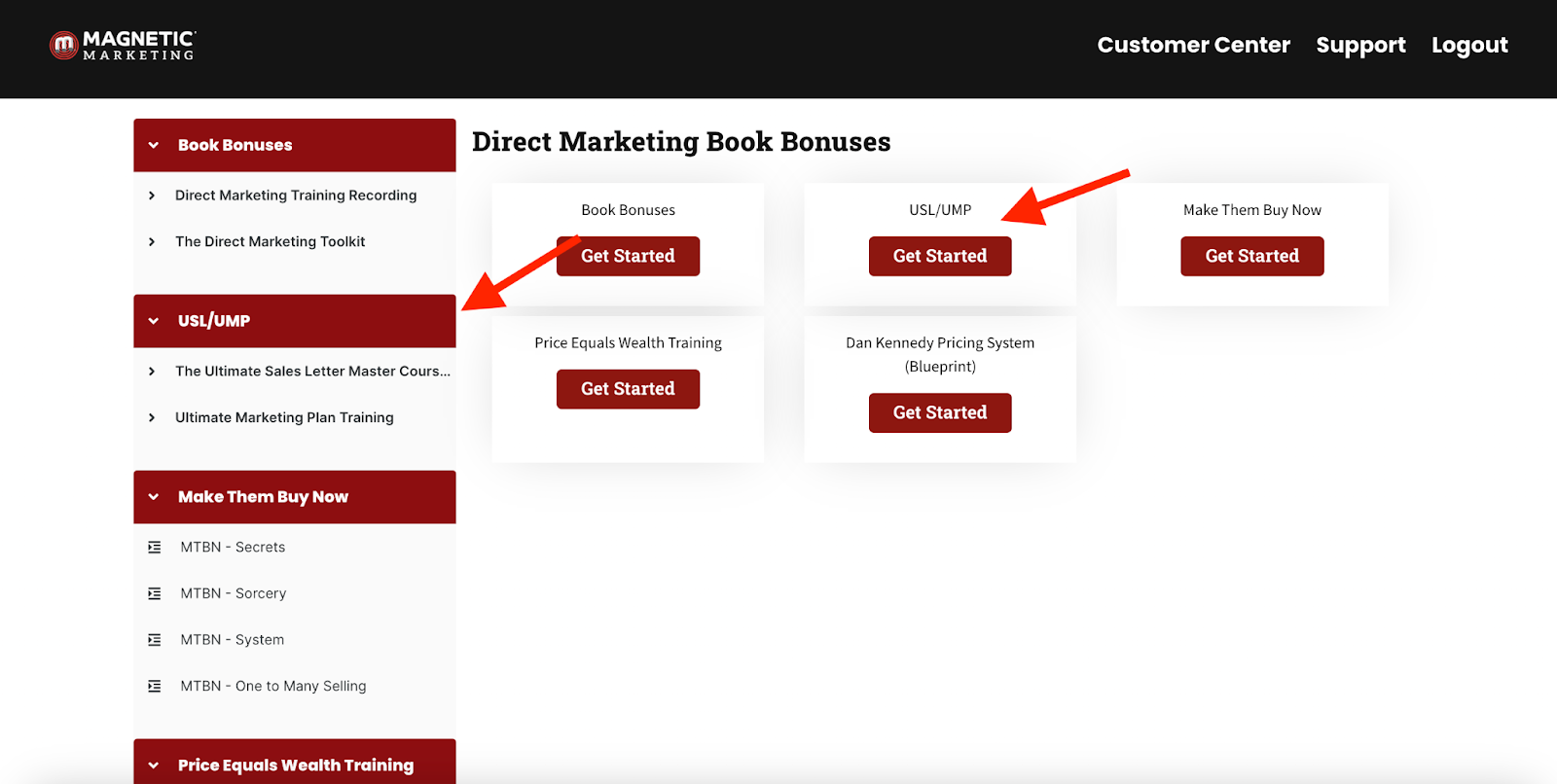Click the list icon beside MTBN - Sorcery

(155, 593)
